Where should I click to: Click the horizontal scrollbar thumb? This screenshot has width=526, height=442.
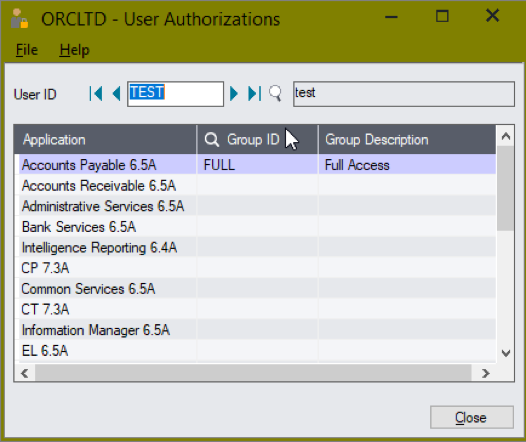click(x=253, y=373)
